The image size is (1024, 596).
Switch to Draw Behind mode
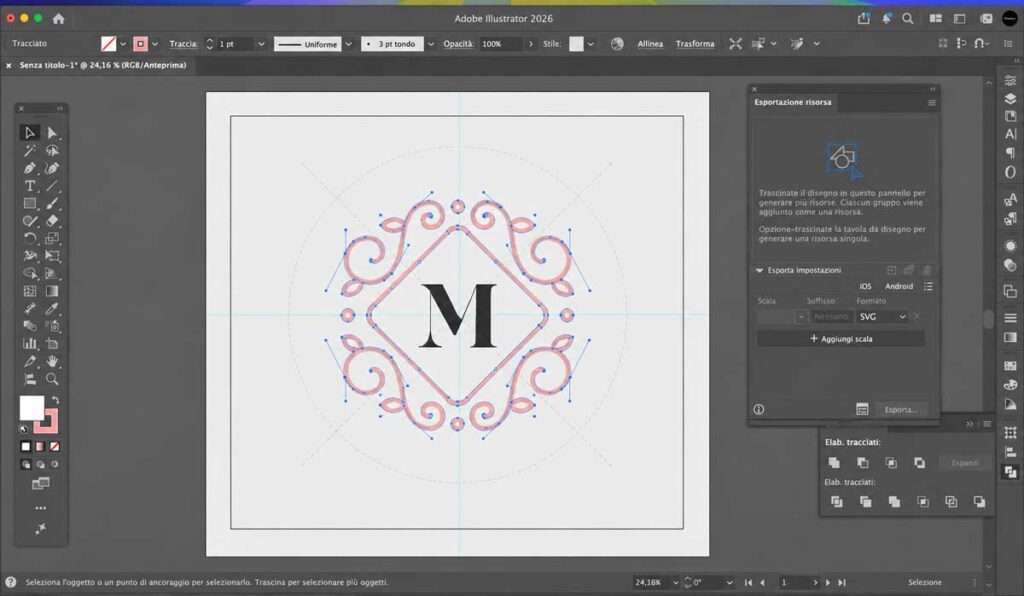pos(40,464)
